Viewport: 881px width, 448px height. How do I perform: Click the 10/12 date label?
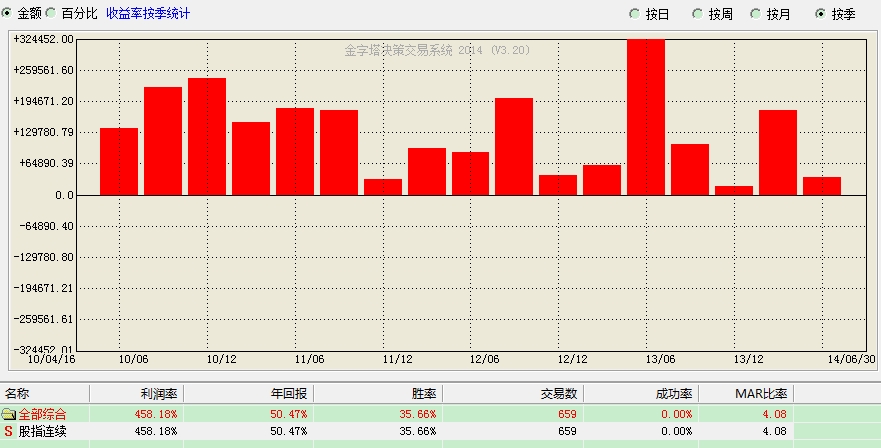222,359
